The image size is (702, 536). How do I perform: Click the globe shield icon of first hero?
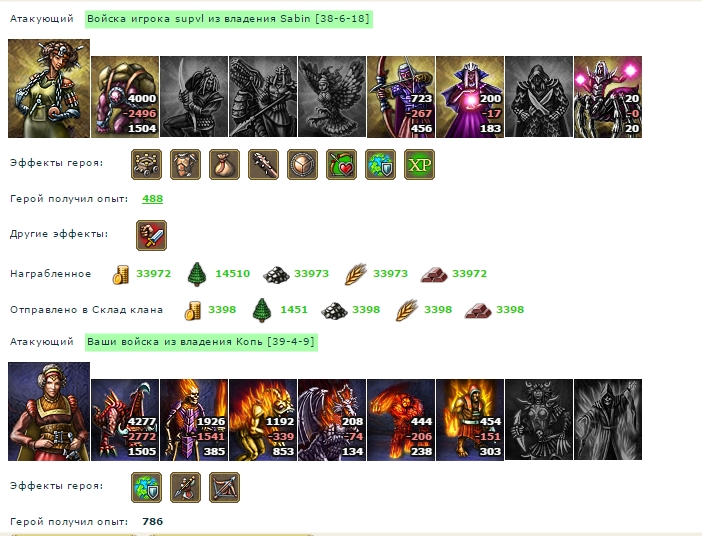tap(380, 165)
